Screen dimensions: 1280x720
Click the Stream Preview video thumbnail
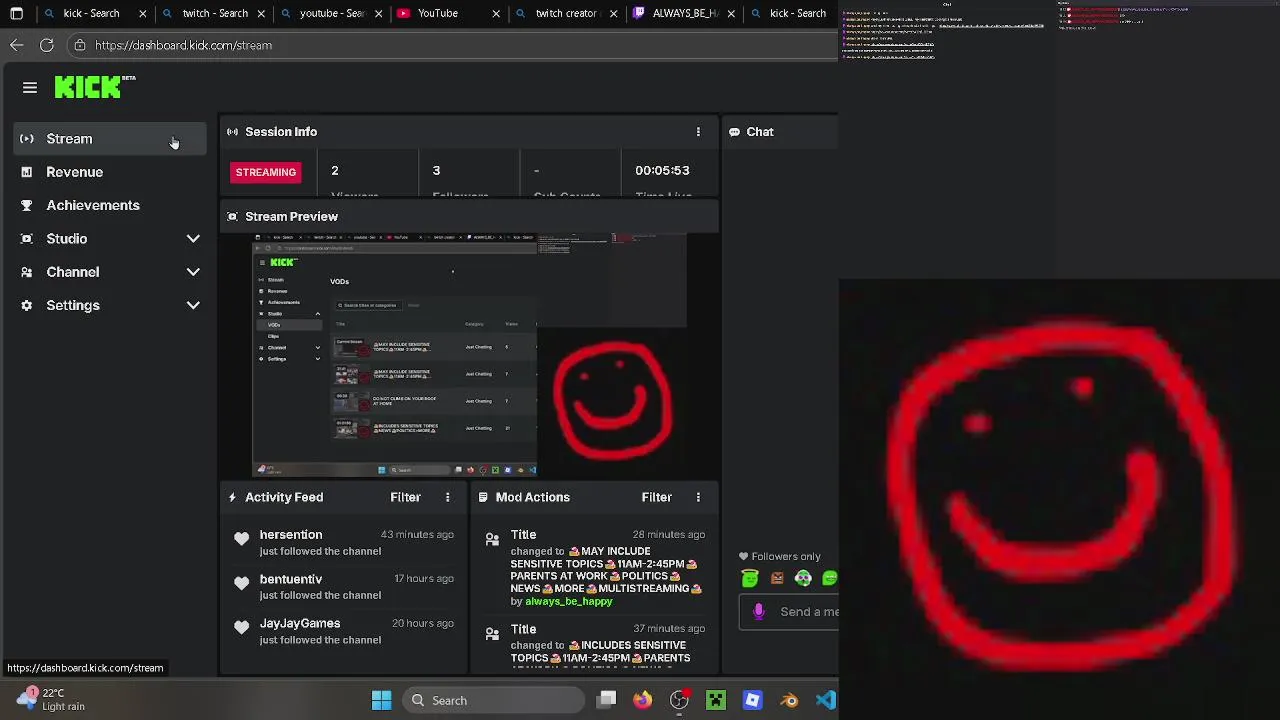coord(470,355)
